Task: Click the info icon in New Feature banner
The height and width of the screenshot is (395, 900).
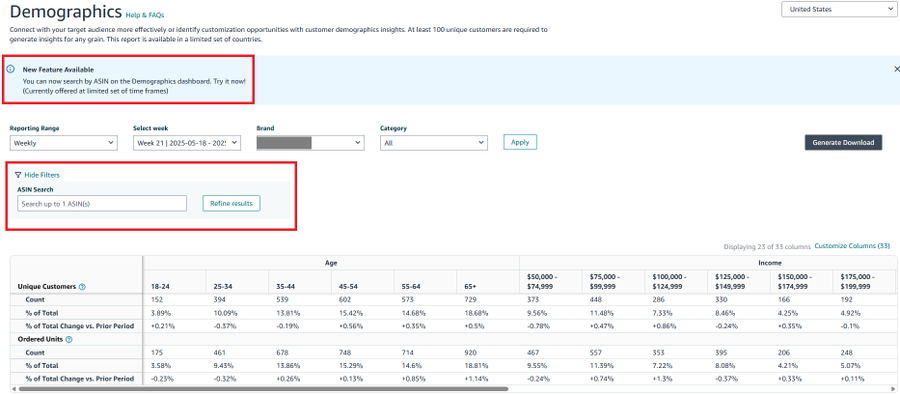Action: click(x=11, y=69)
